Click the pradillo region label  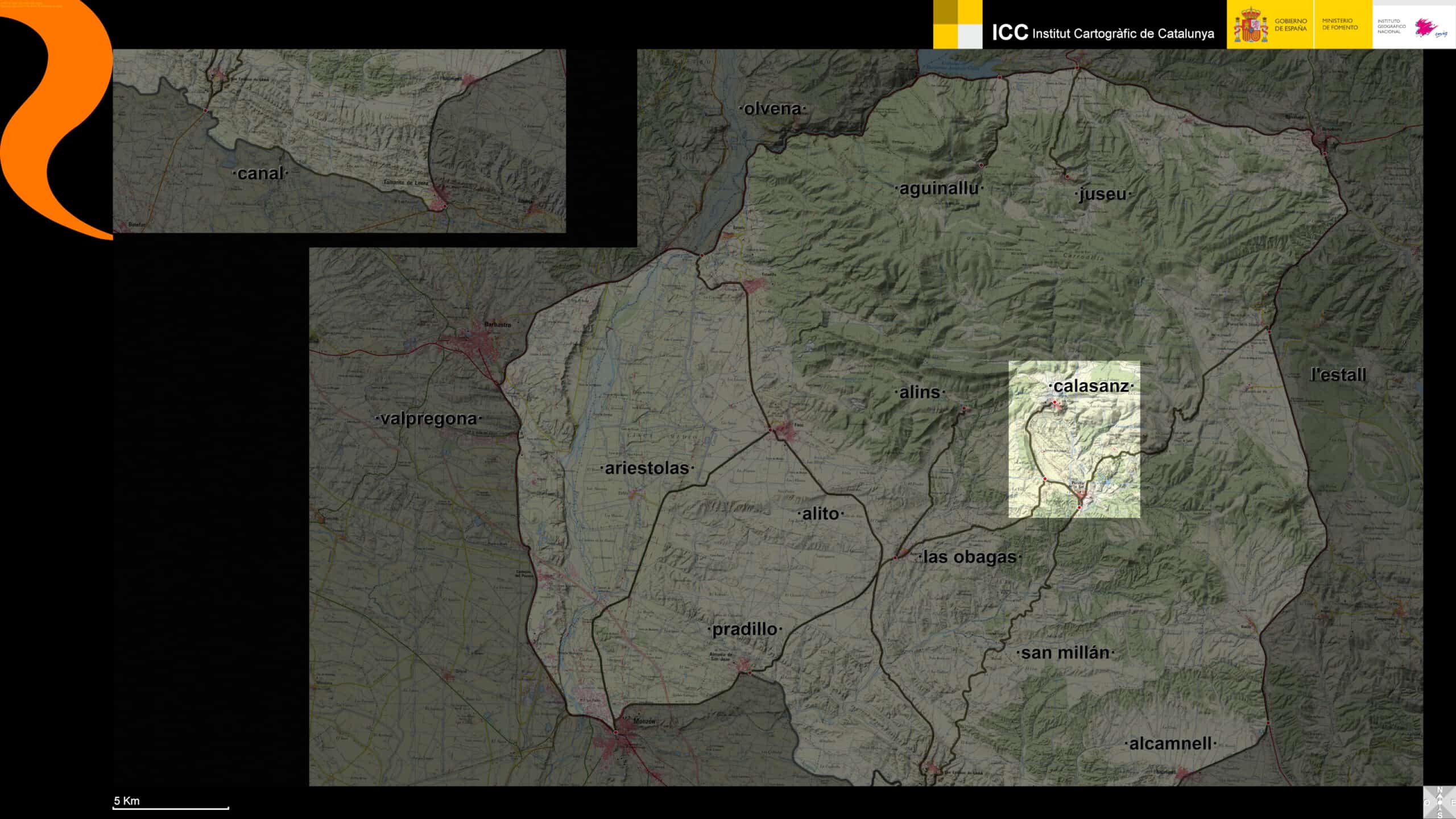pyautogui.click(x=744, y=629)
